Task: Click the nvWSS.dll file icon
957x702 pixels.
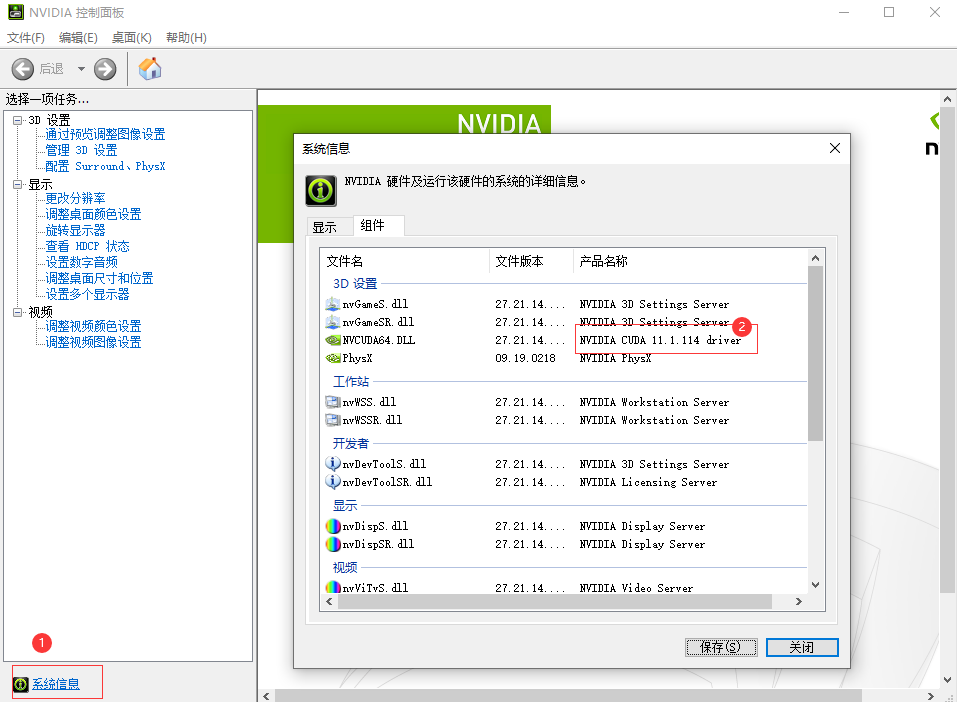Action: click(x=333, y=402)
